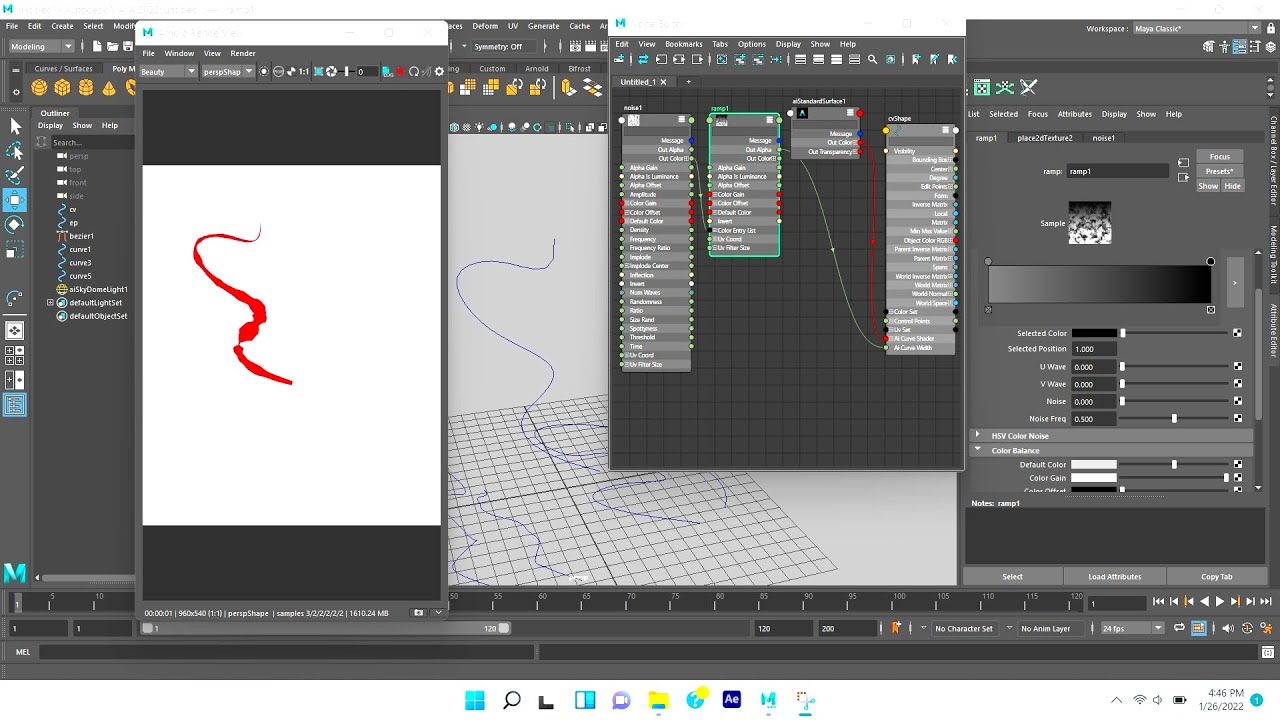Viewport: 1280px width, 720px height.
Task: Toggle ramp1 node display mode icon
Action: 769,119
